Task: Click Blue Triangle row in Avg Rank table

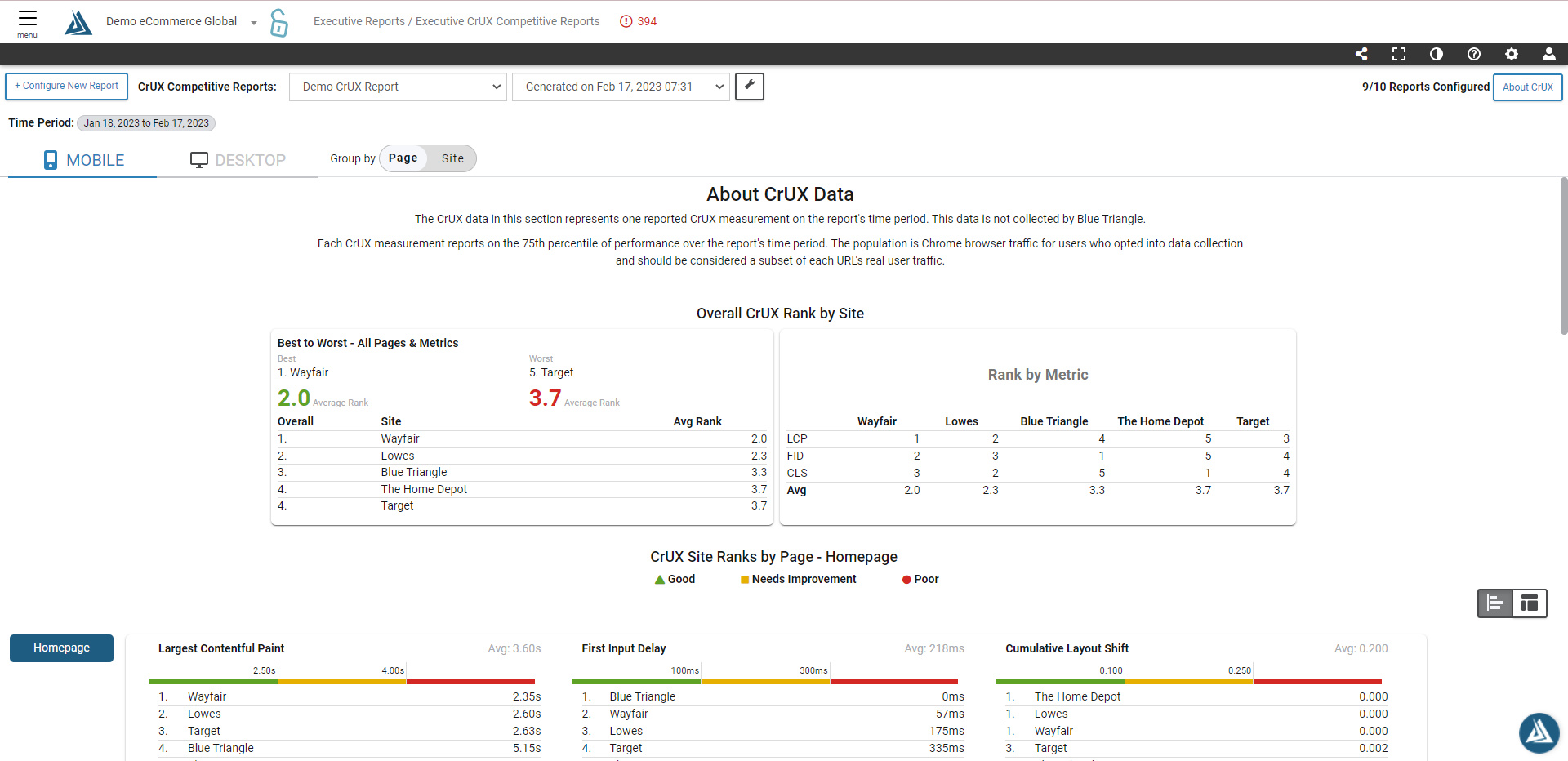Action: [522, 472]
